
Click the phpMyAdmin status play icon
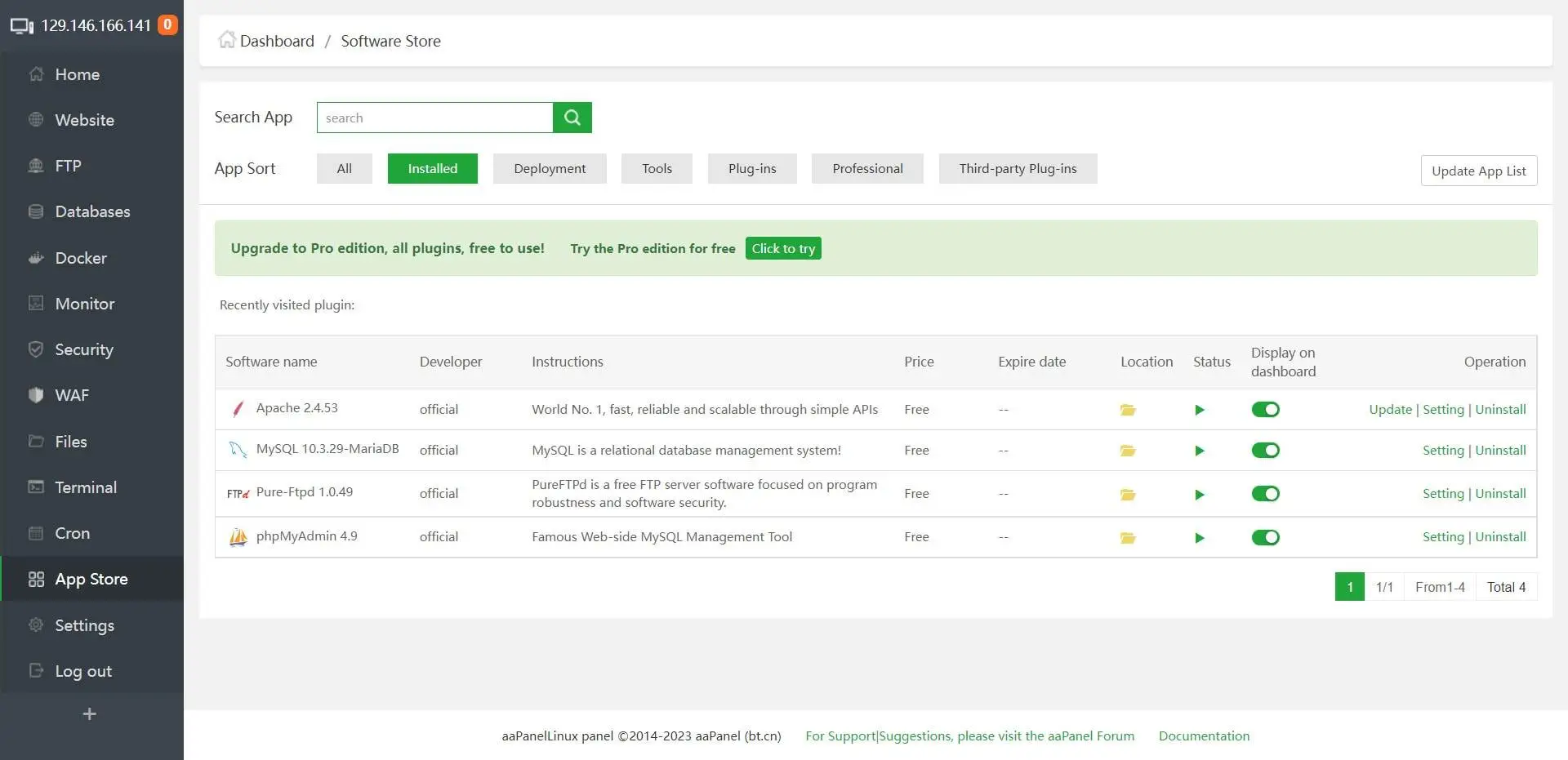(x=1200, y=537)
